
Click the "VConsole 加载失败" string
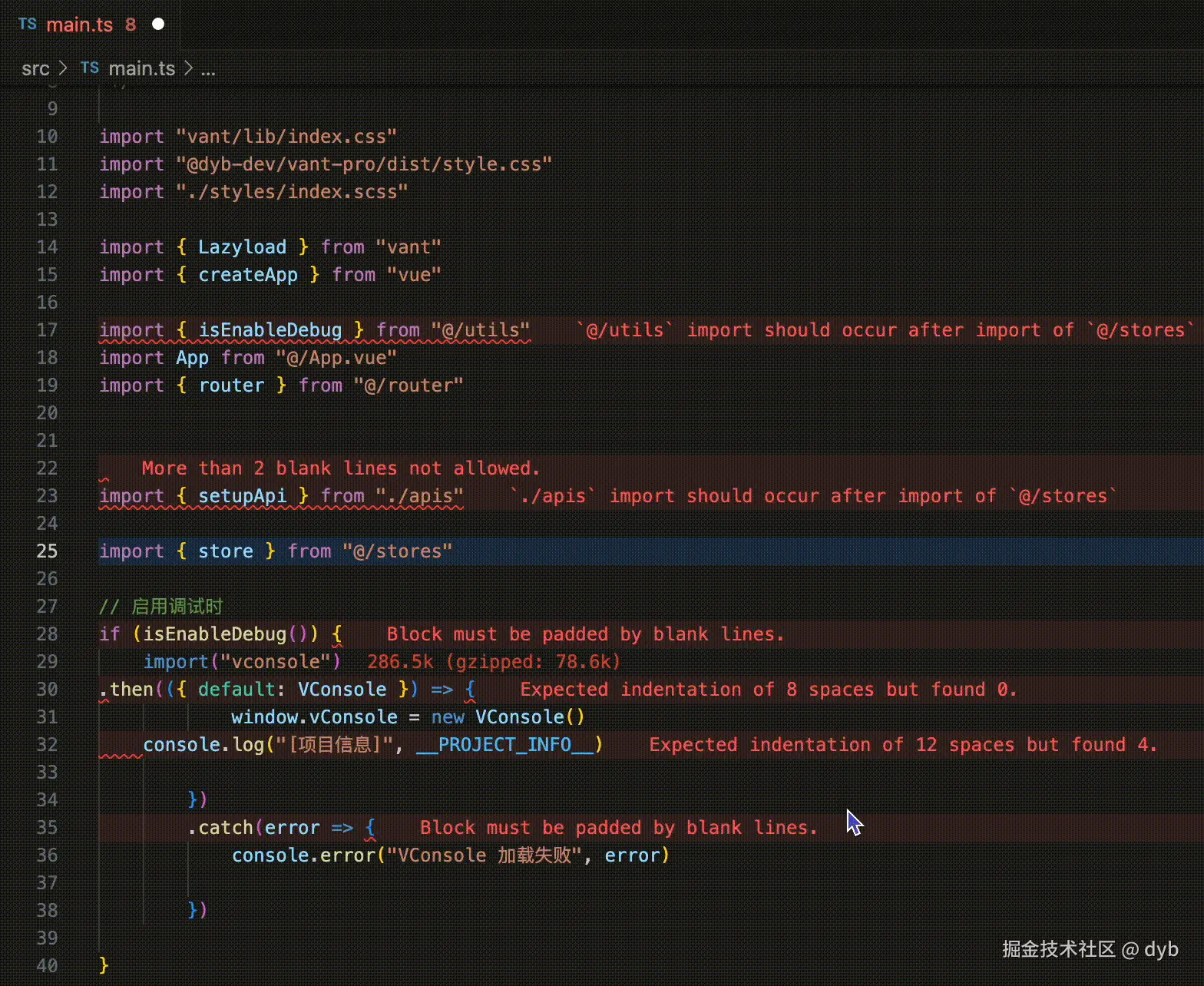(485, 855)
